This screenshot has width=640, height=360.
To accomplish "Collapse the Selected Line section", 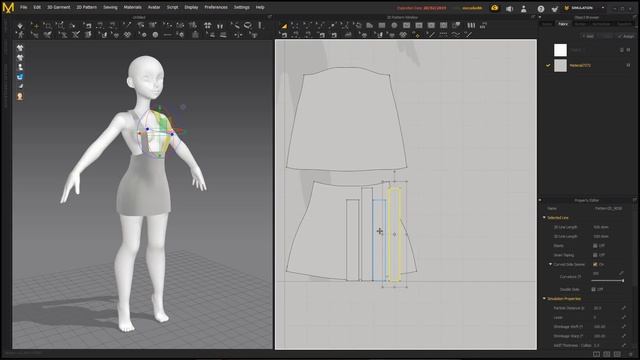I will tap(544, 218).
